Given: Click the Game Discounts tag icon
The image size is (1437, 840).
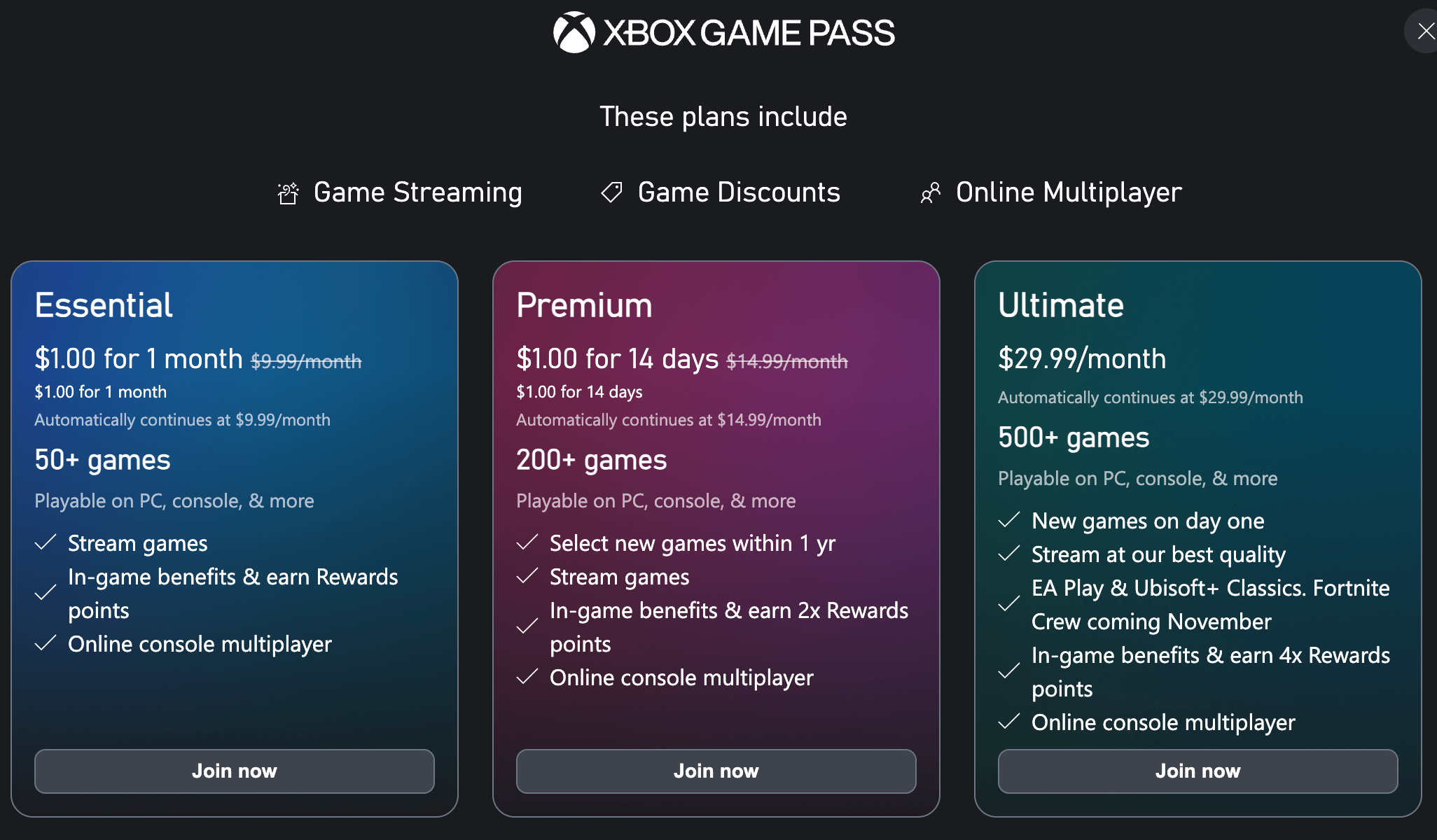Looking at the screenshot, I should point(611,192).
